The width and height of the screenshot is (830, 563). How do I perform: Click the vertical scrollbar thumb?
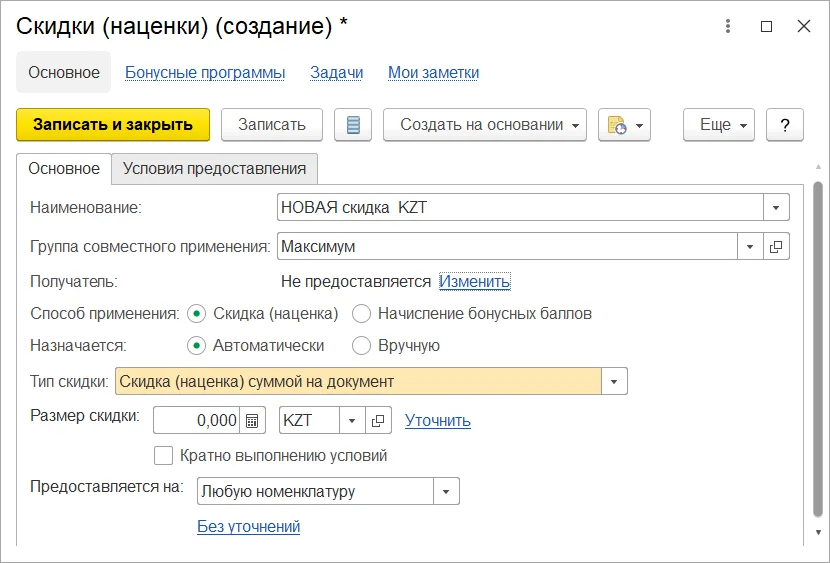click(x=818, y=349)
